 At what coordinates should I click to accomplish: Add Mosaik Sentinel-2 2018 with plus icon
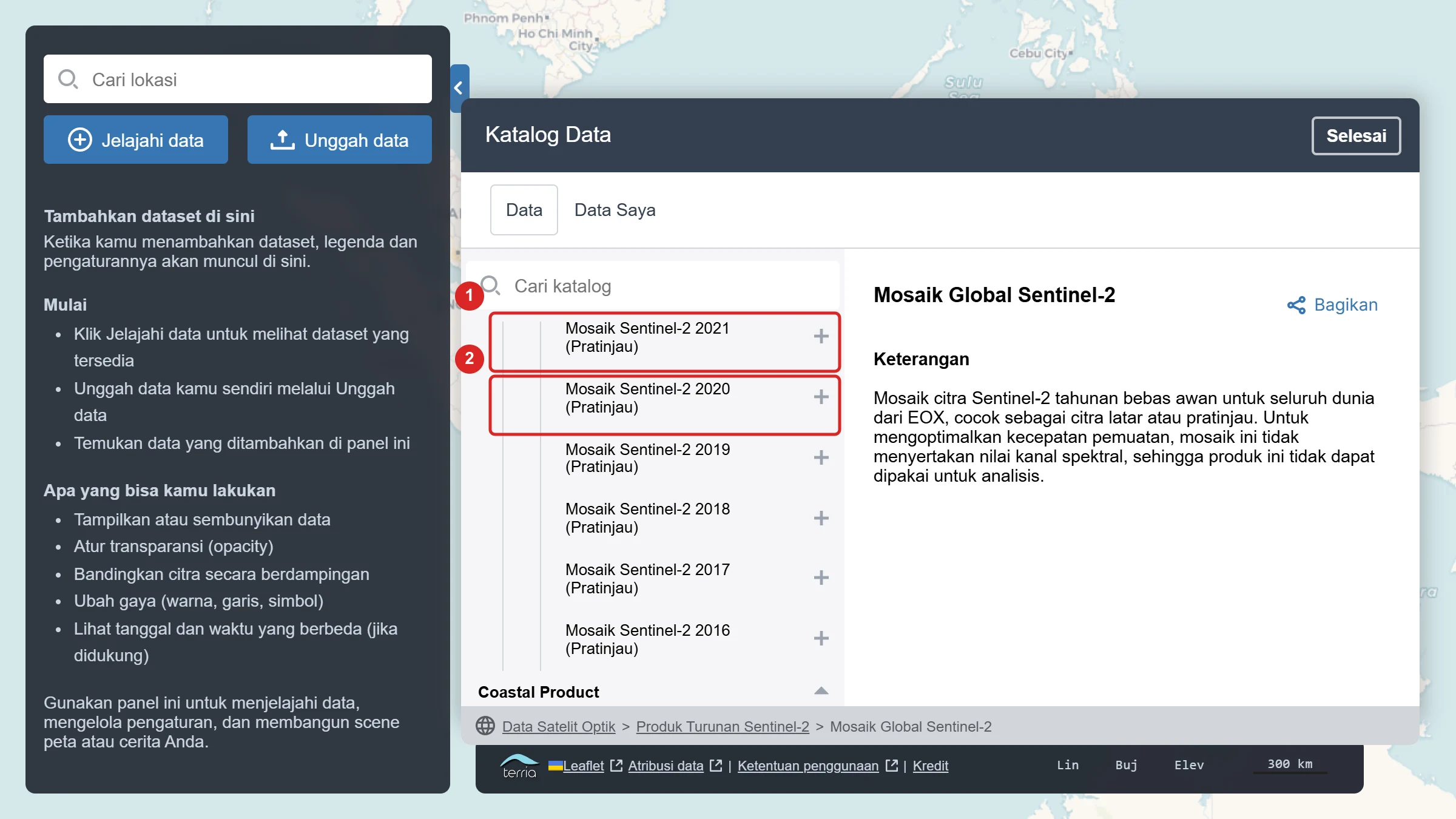pyautogui.click(x=821, y=518)
